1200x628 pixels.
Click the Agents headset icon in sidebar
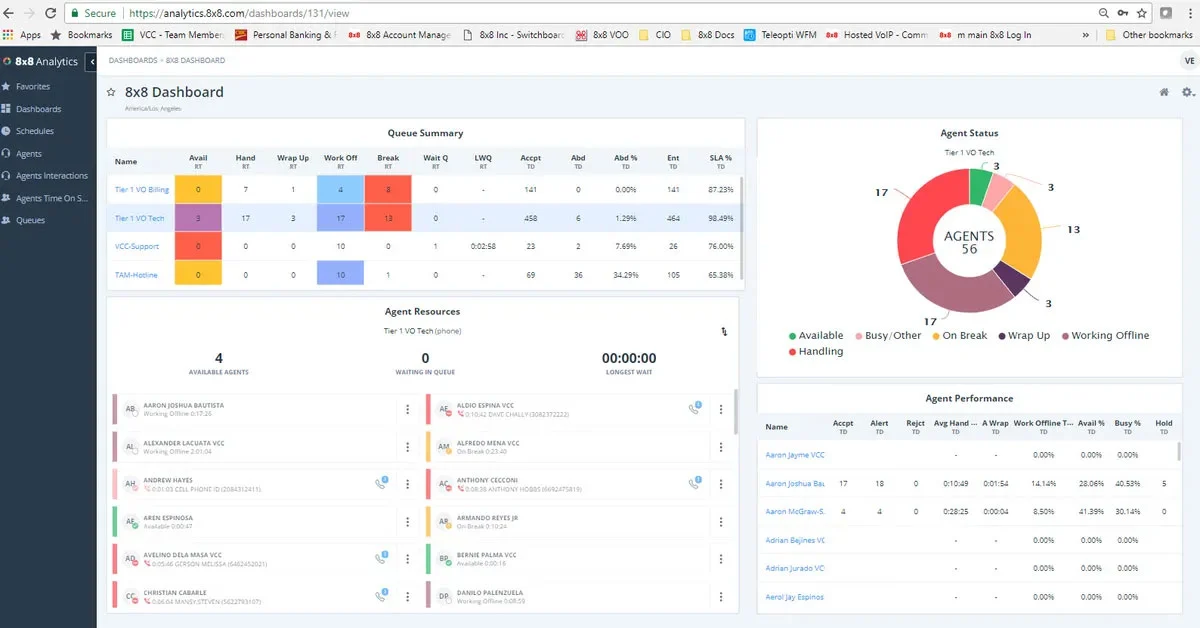pos(7,154)
